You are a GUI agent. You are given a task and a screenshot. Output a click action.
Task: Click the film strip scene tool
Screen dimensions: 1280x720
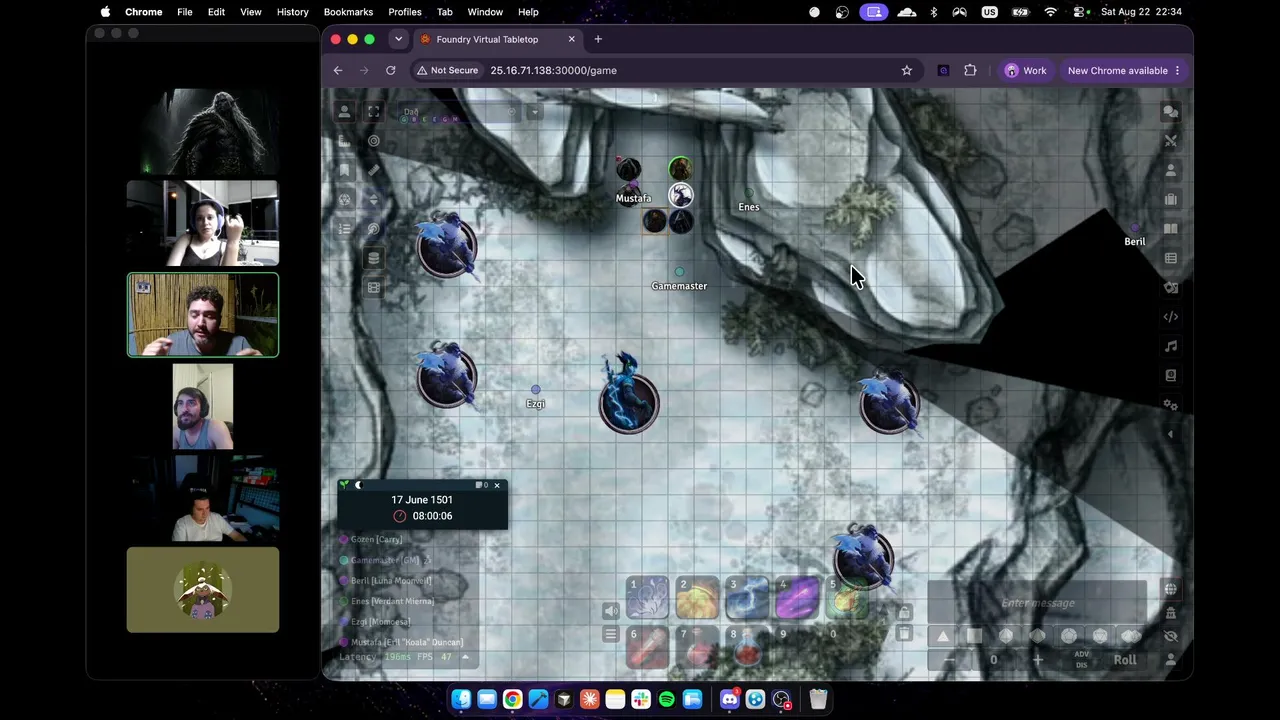tap(374, 287)
